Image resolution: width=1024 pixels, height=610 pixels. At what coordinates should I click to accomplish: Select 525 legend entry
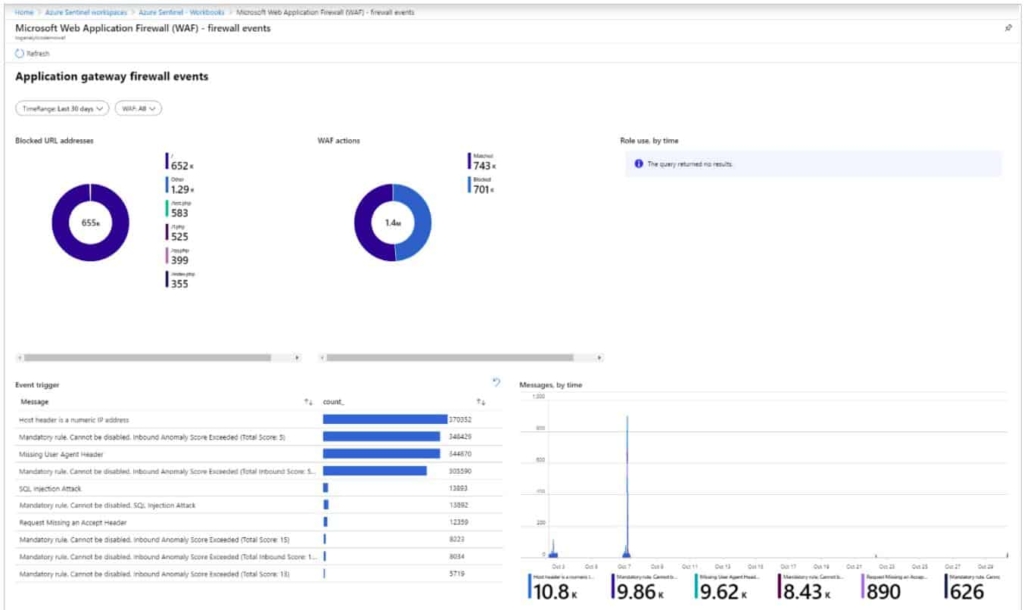(178, 233)
